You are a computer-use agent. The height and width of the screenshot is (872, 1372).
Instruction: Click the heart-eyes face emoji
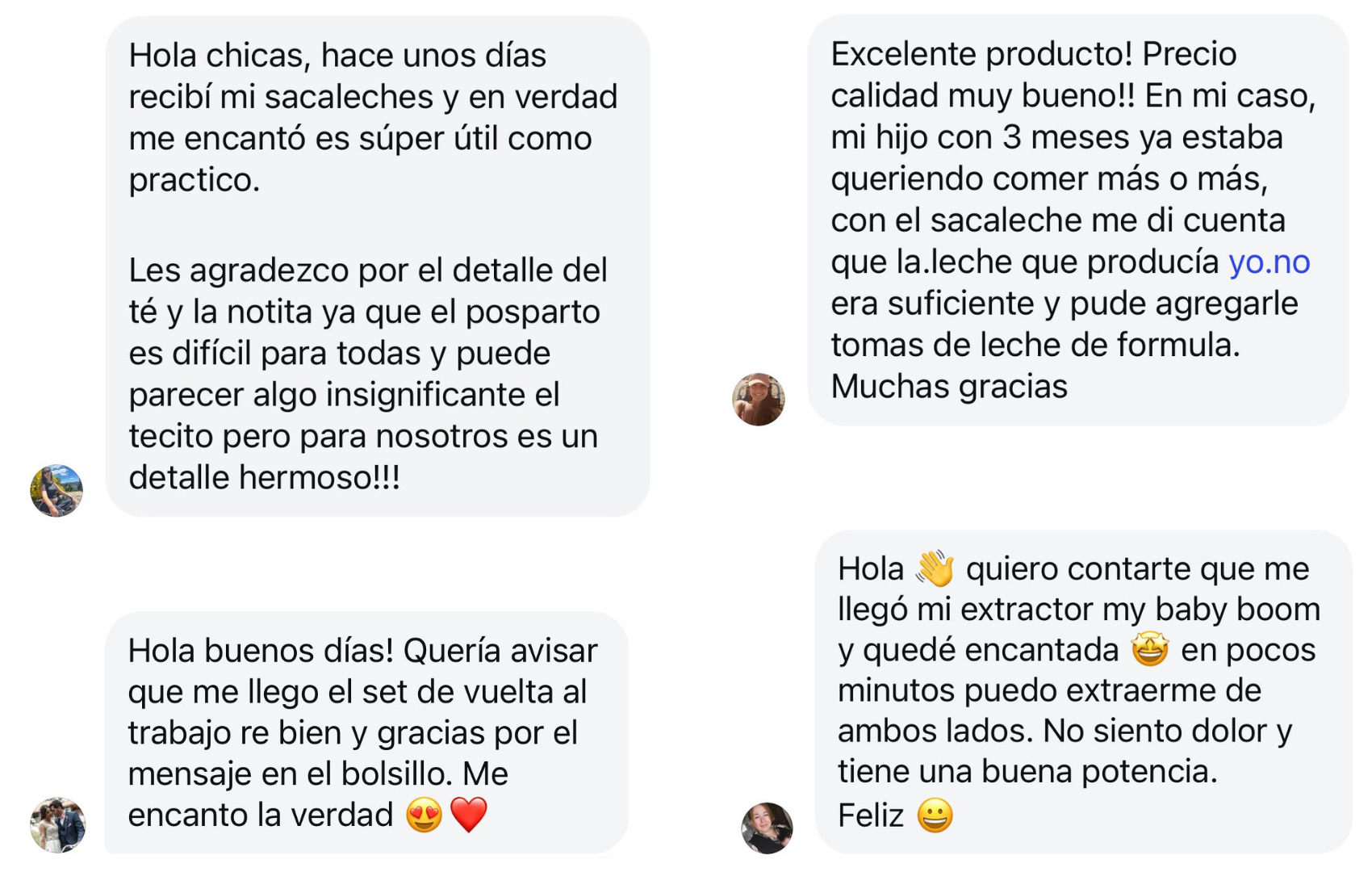click(x=425, y=815)
